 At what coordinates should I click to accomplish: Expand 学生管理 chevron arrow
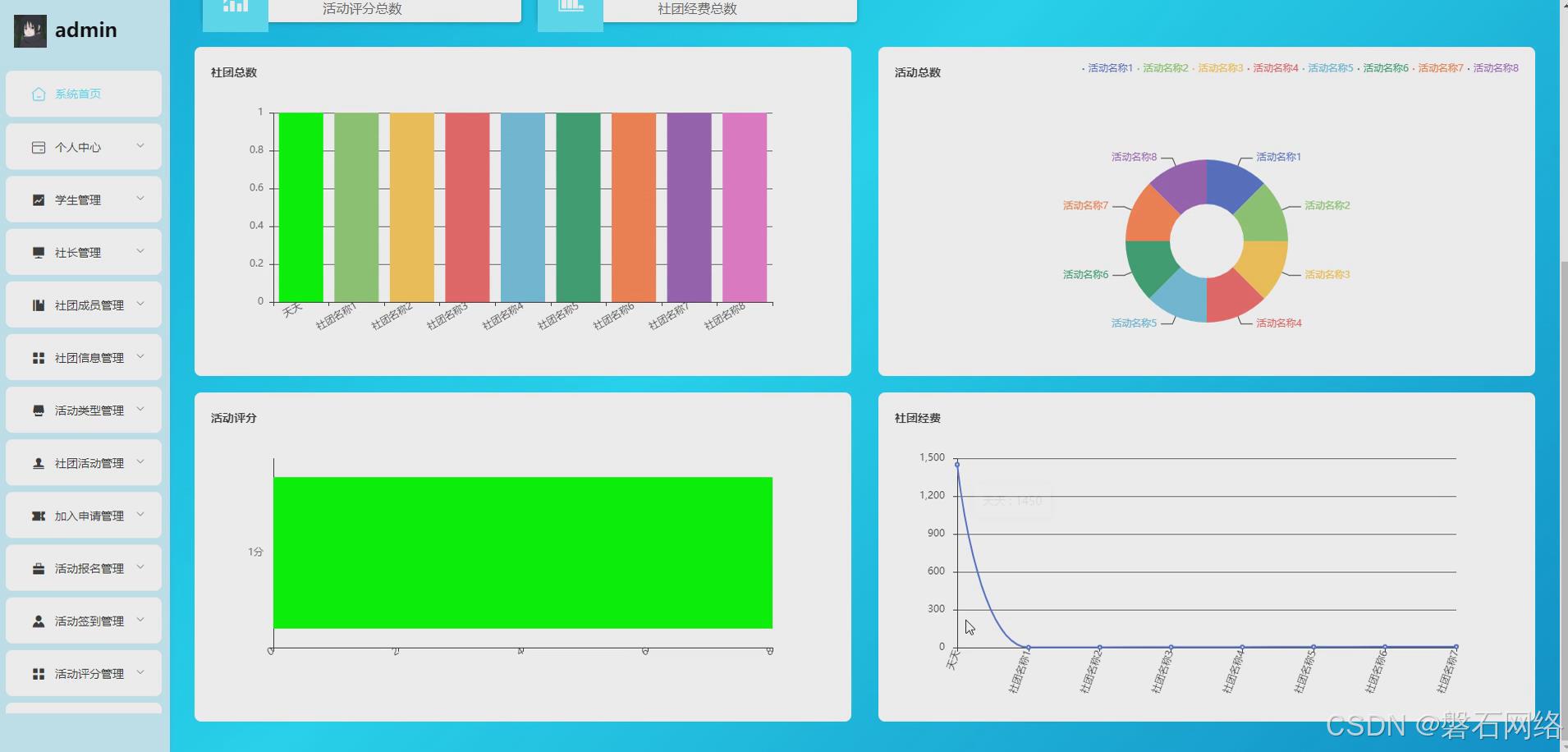140,199
